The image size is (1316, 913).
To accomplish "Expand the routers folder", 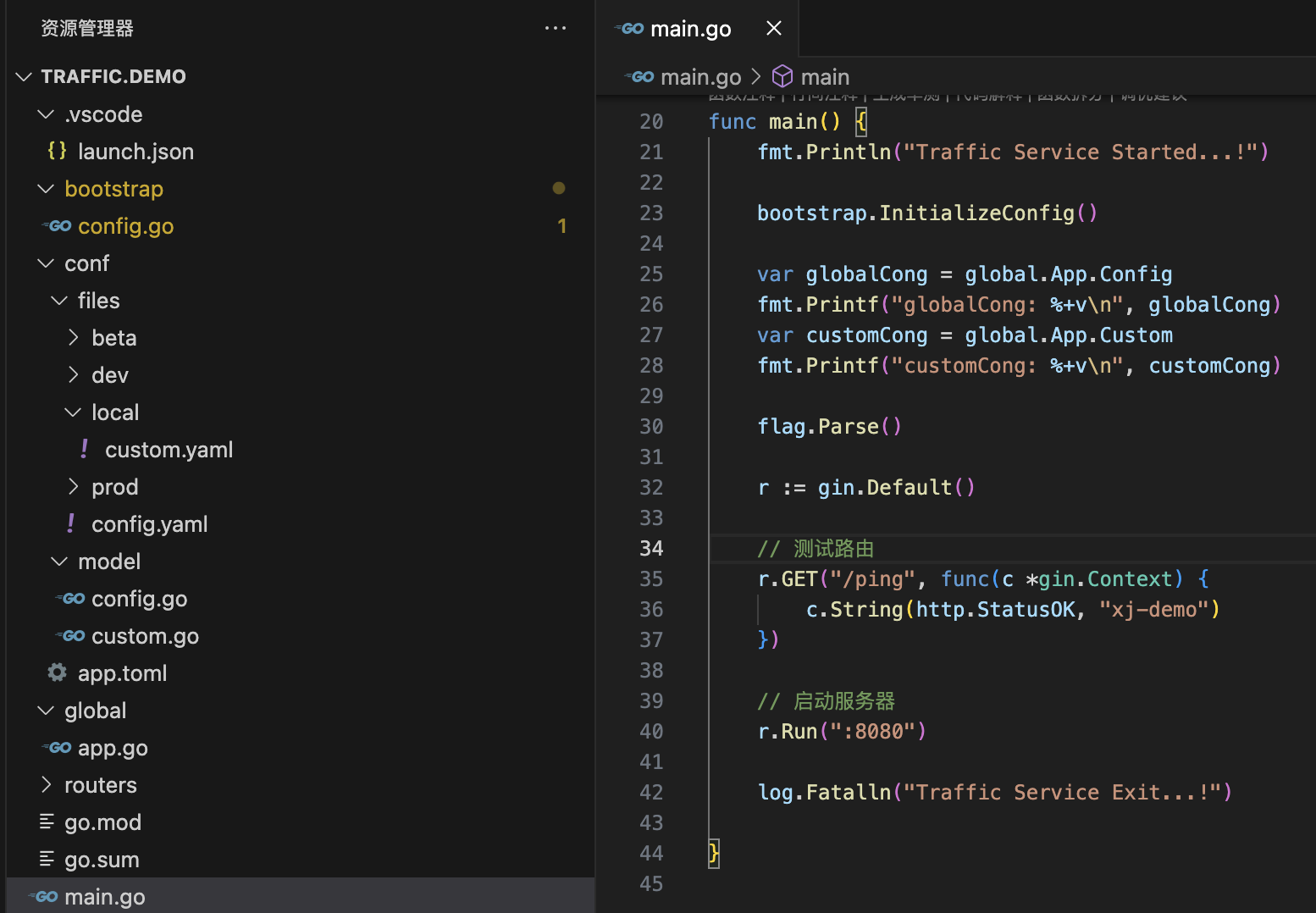I will tap(46, 784).
